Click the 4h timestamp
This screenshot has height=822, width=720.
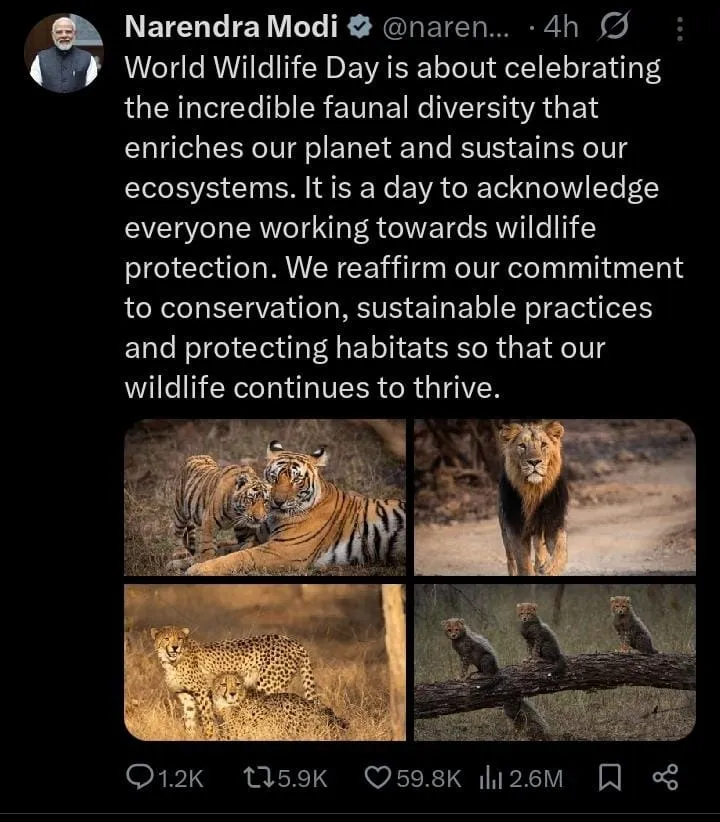click(x=560, y=29)
